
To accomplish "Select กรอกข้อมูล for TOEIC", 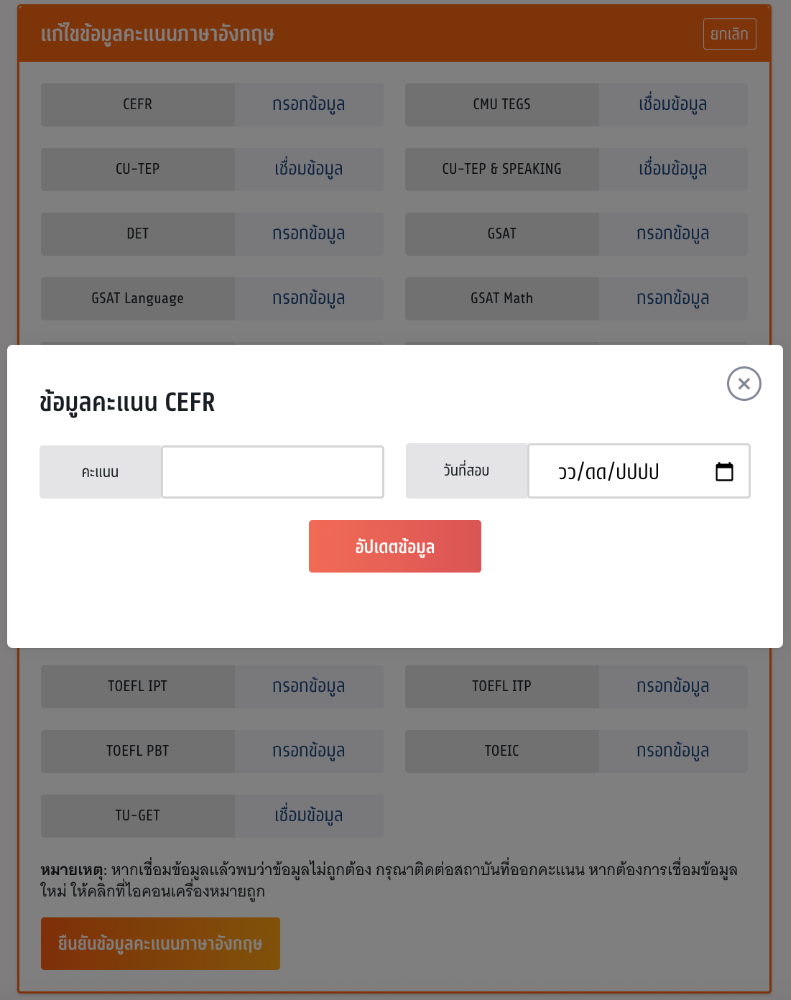I will pos(673,751).
